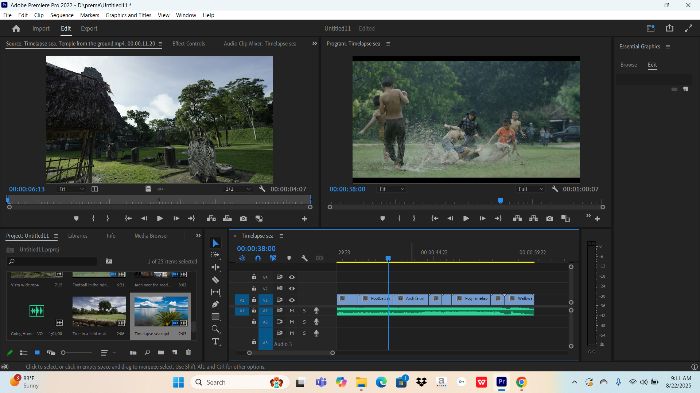Select the Zoom tool magnifier

215,329
